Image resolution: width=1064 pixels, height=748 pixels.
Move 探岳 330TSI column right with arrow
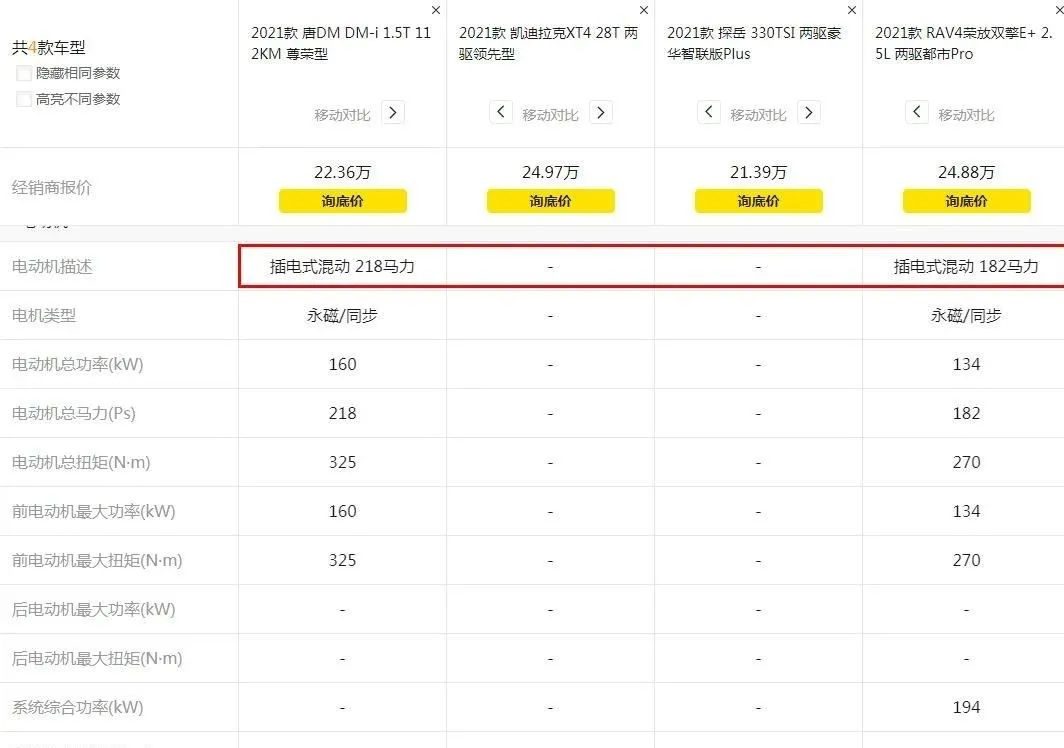tap(809, 113)
